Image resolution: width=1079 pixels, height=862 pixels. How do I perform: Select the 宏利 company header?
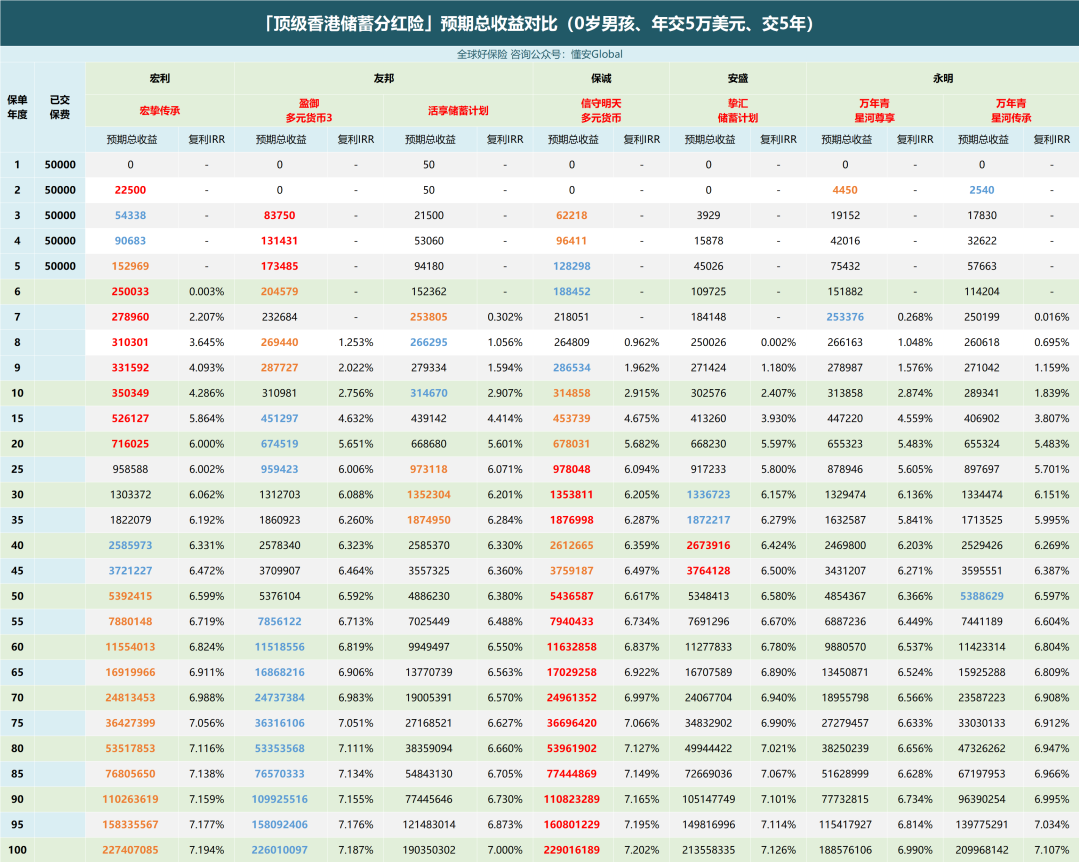tap(159, 78)
